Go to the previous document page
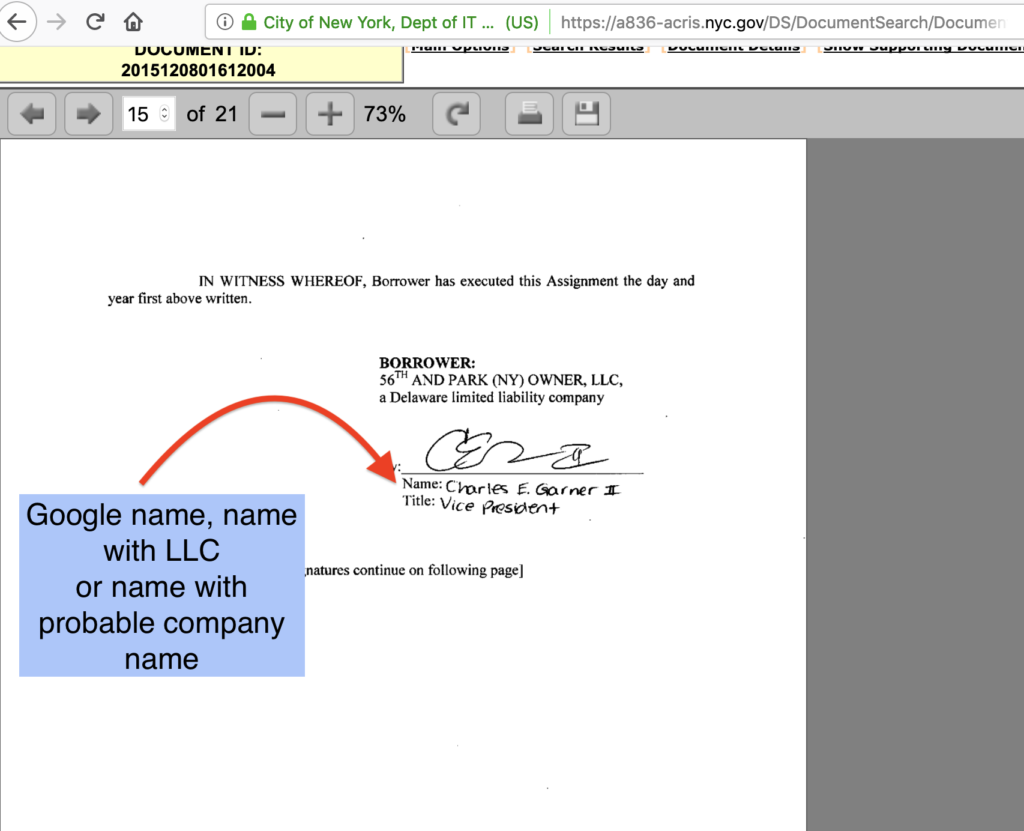1024x831 pixels. [x=32, y=114]
